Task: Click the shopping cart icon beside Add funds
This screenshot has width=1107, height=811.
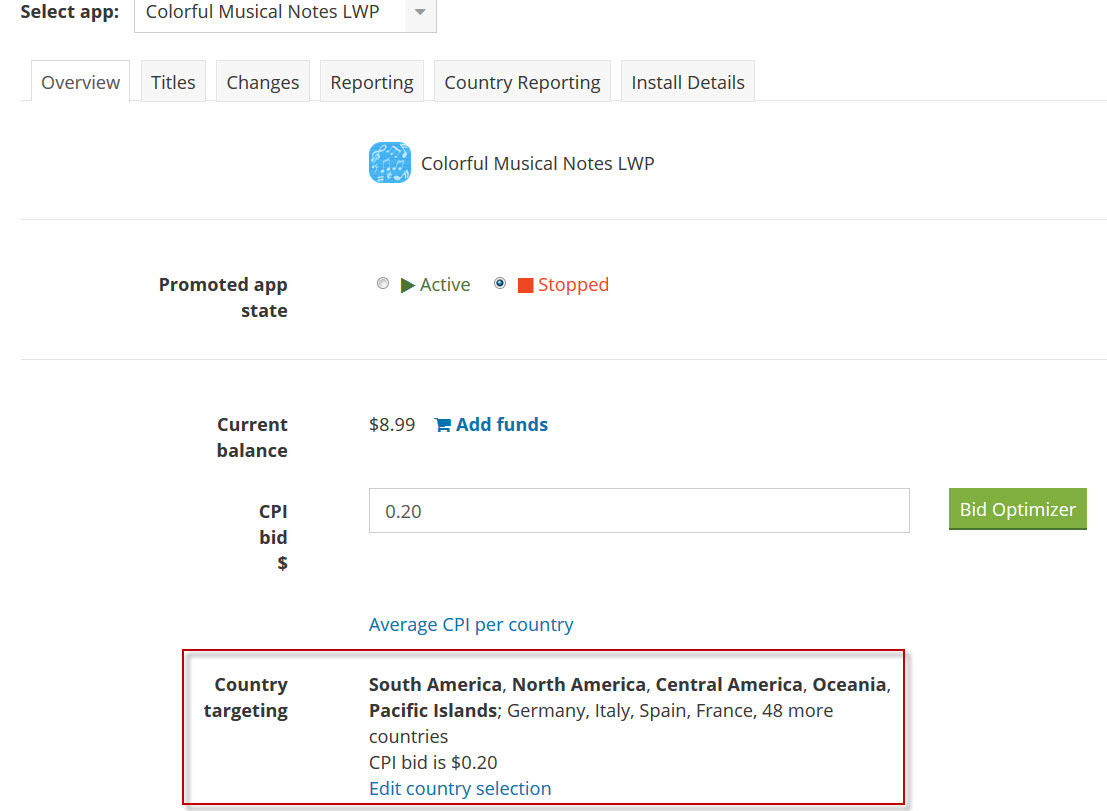Action: click(442, 425)
